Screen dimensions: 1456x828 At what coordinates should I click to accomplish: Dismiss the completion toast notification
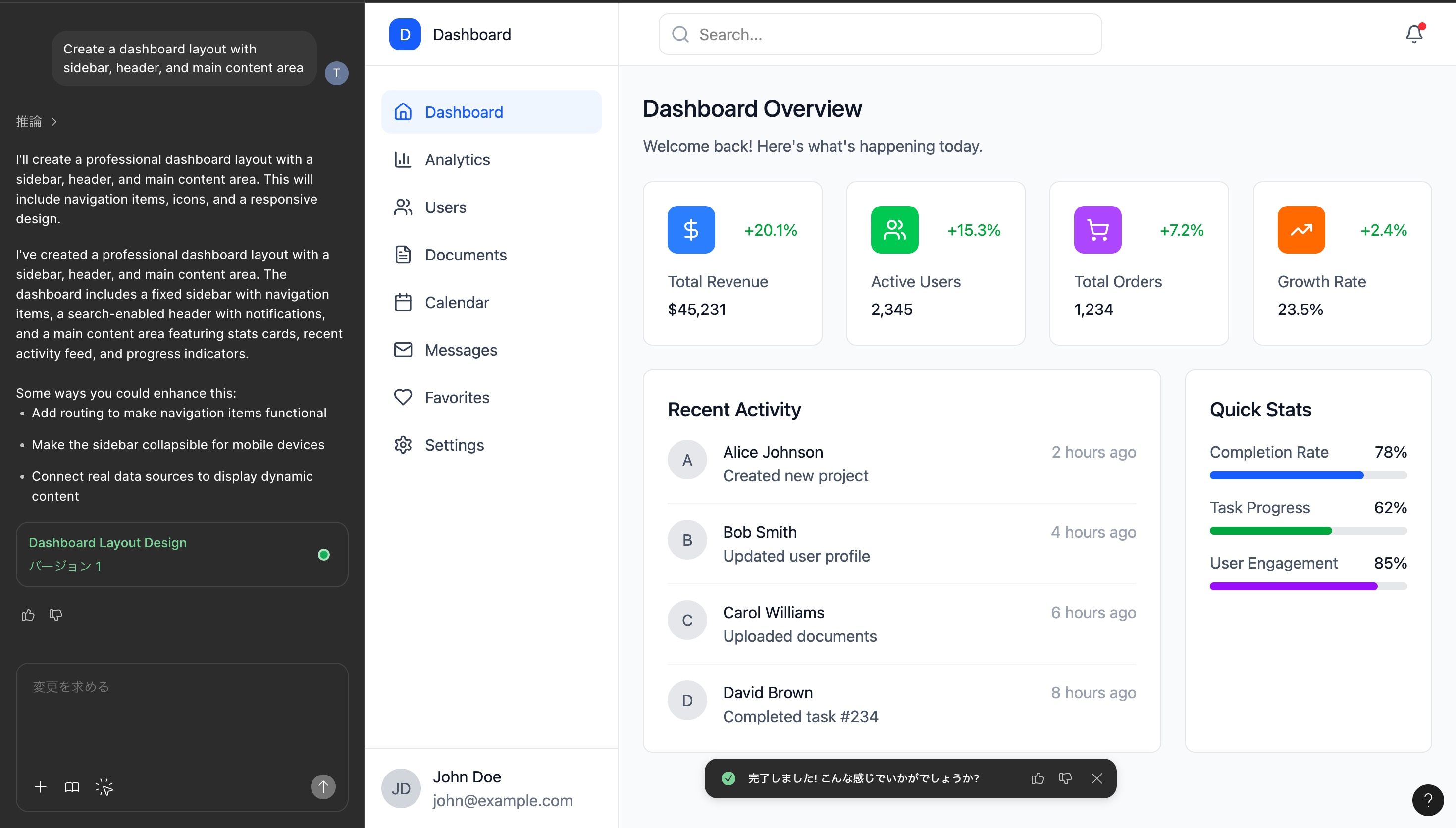point(1096,778)
